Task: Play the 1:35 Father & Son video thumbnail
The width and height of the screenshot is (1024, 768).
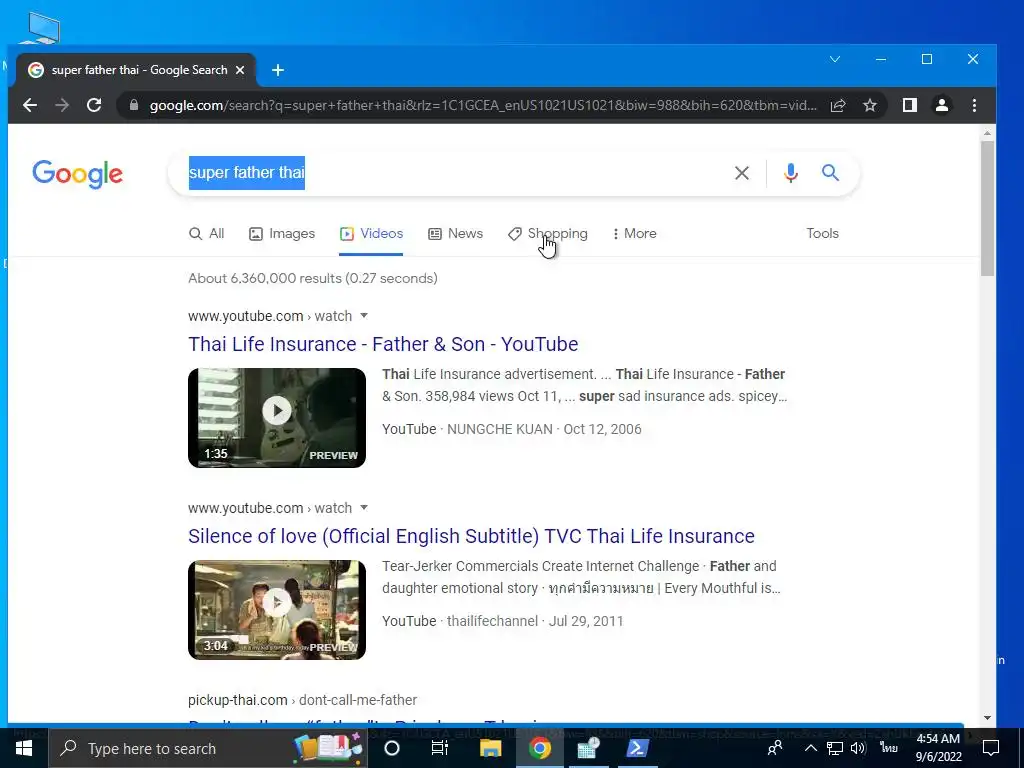Action: (x=277, y=418)
